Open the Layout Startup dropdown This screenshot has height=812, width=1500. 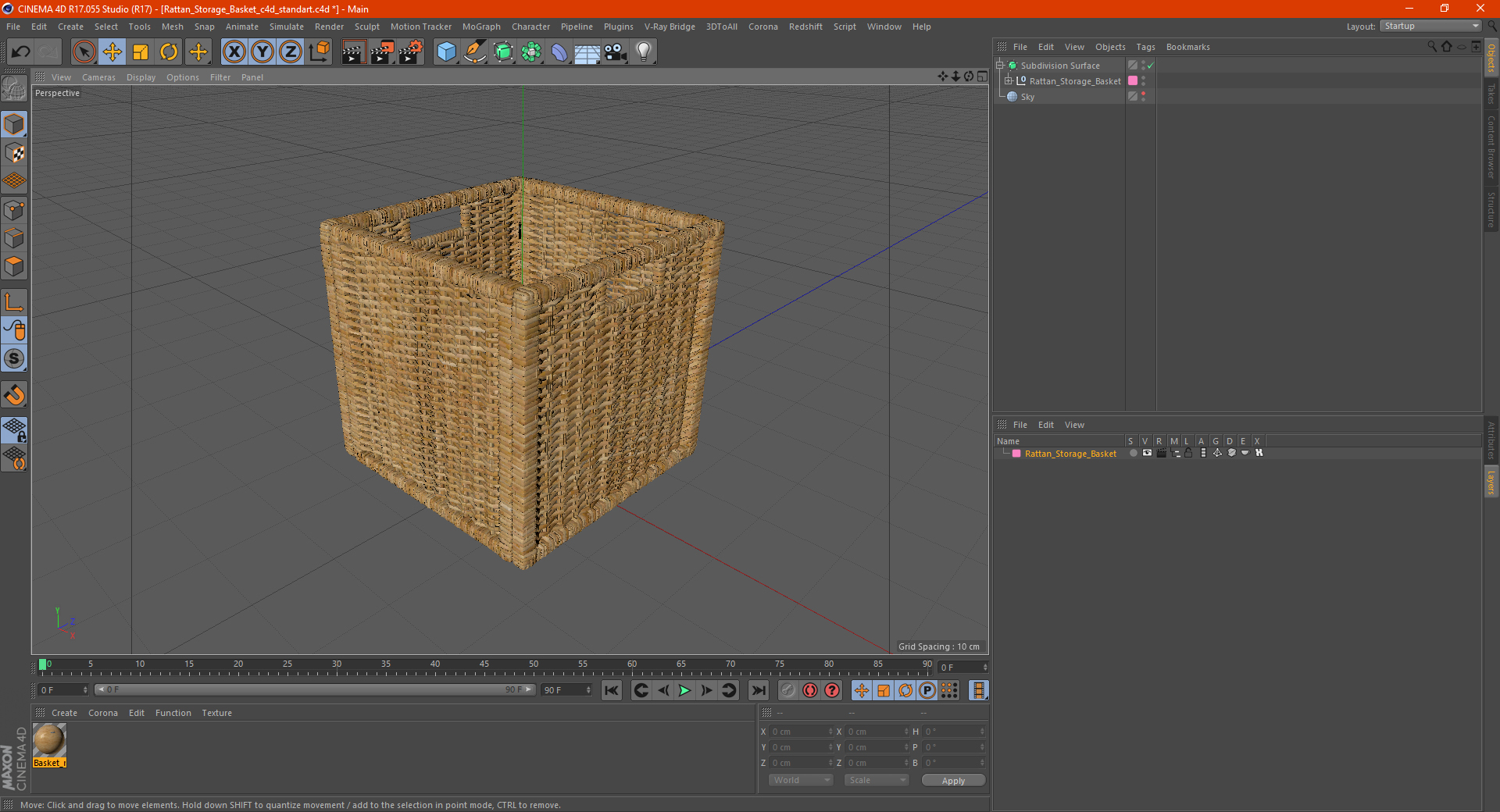pos(1430,26)
